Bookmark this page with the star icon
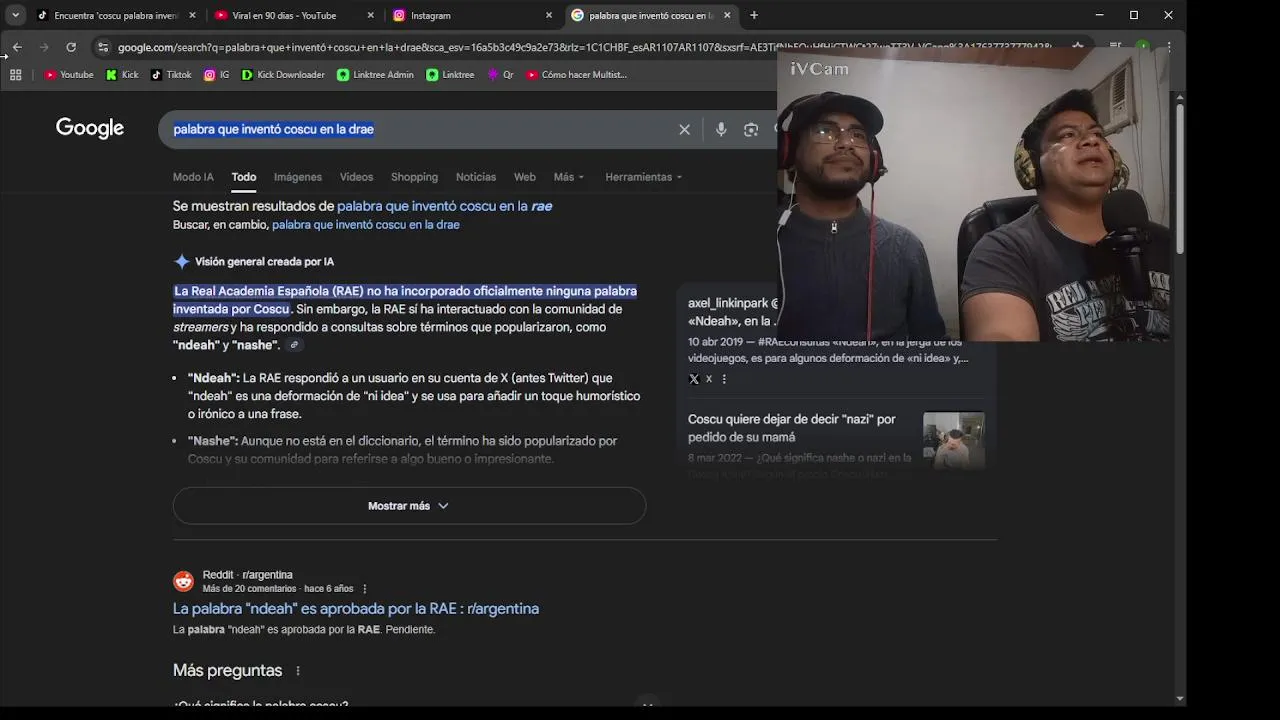This screenshot has height=720, width=1280. (1077, 47)
